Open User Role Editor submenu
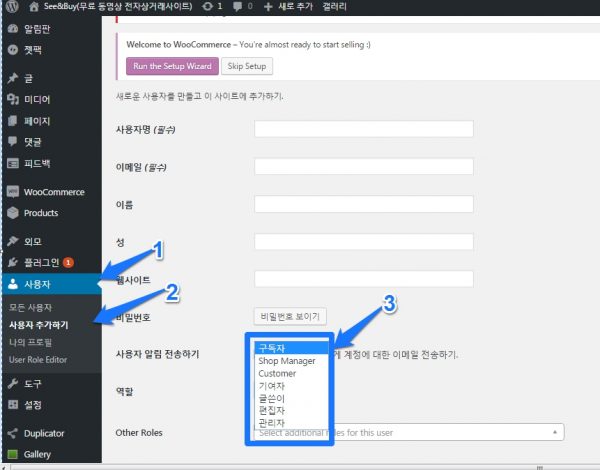The height and width of the screenshot is (470, 600). click(38, 360)
